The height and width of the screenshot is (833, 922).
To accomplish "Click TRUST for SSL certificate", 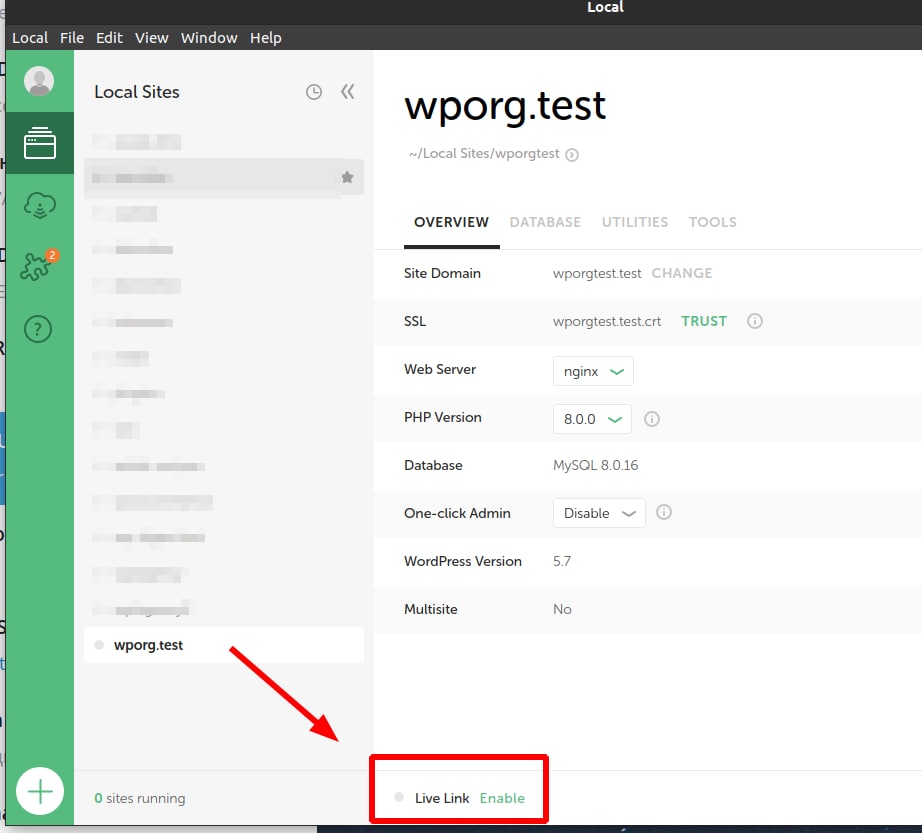I will click(704, 321).
